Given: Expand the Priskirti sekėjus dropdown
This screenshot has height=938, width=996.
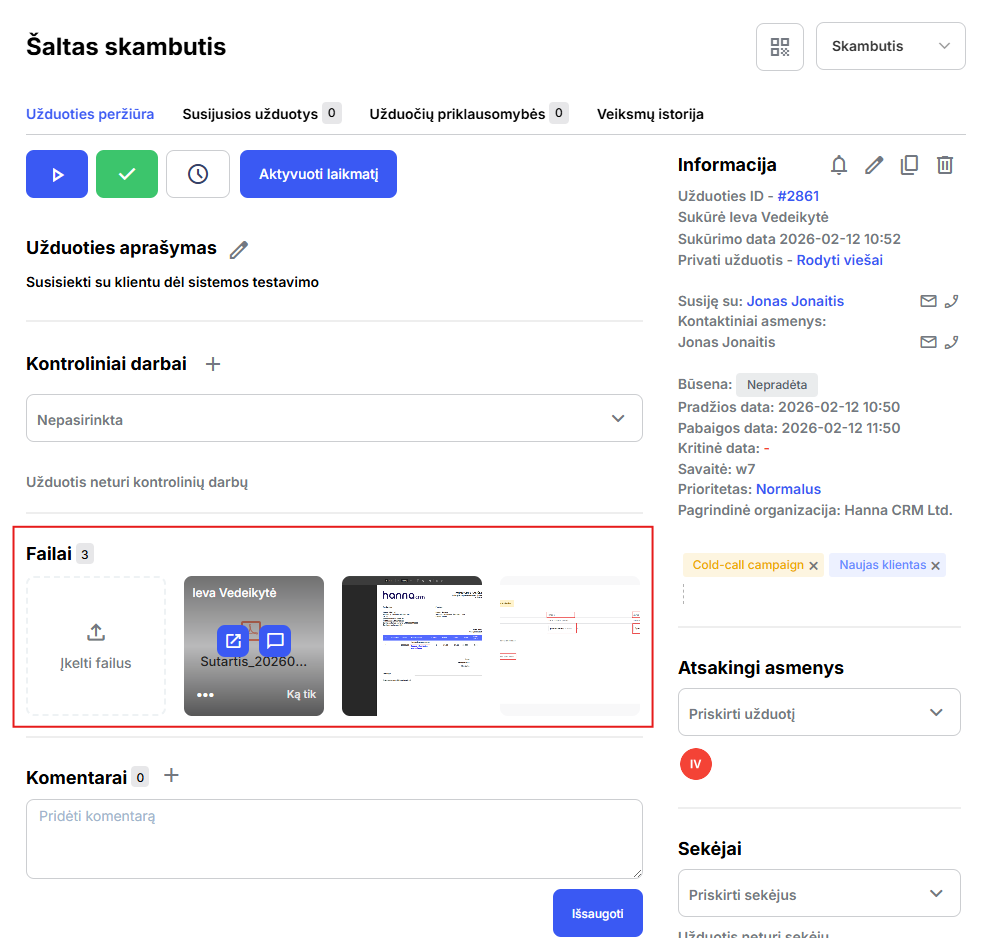Looking at the screenshot, I should [x=819, y=894].
